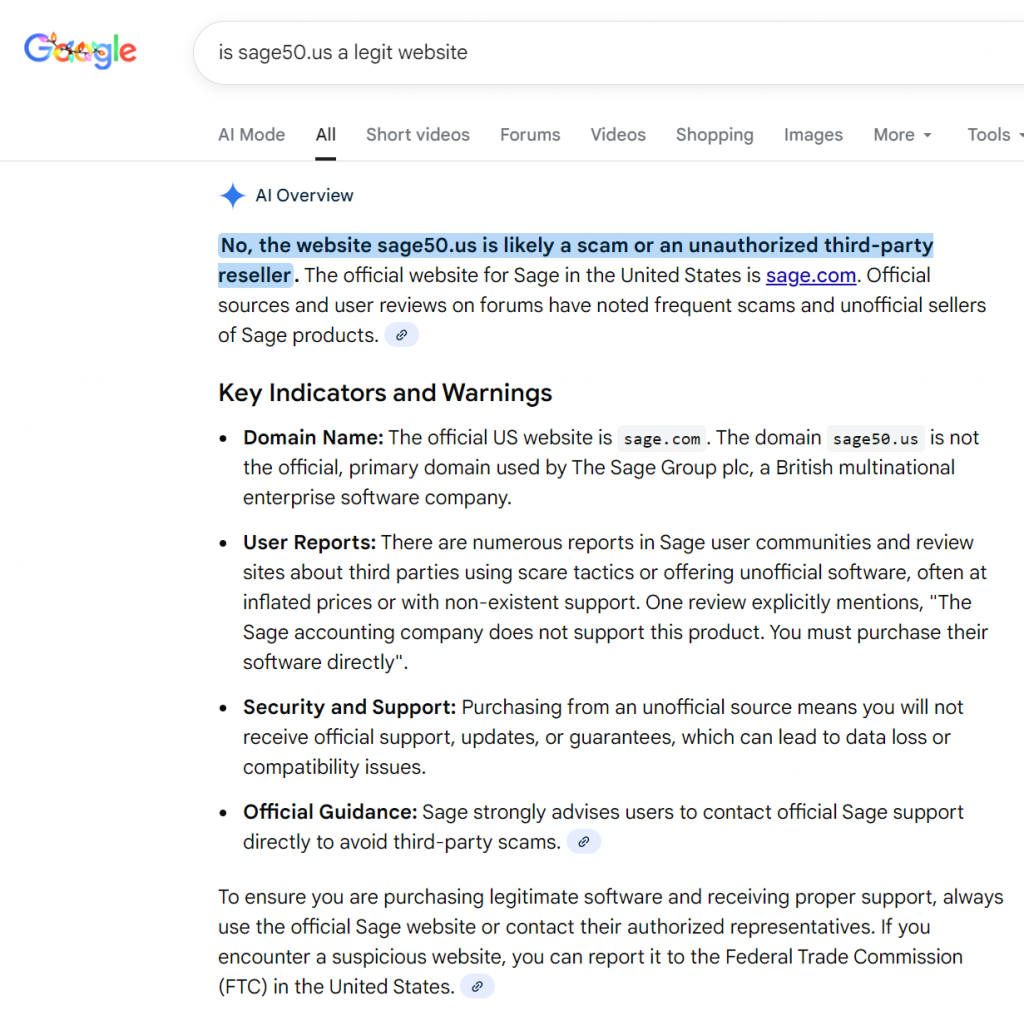Open the Images tab
The height and width of the screenshot is (1011, 1024).
(x=812, y=135)
